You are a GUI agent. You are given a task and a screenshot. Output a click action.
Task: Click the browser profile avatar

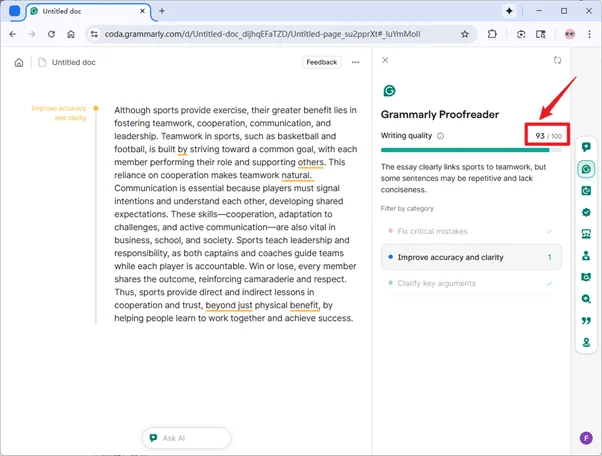click(x=570, y=34)
